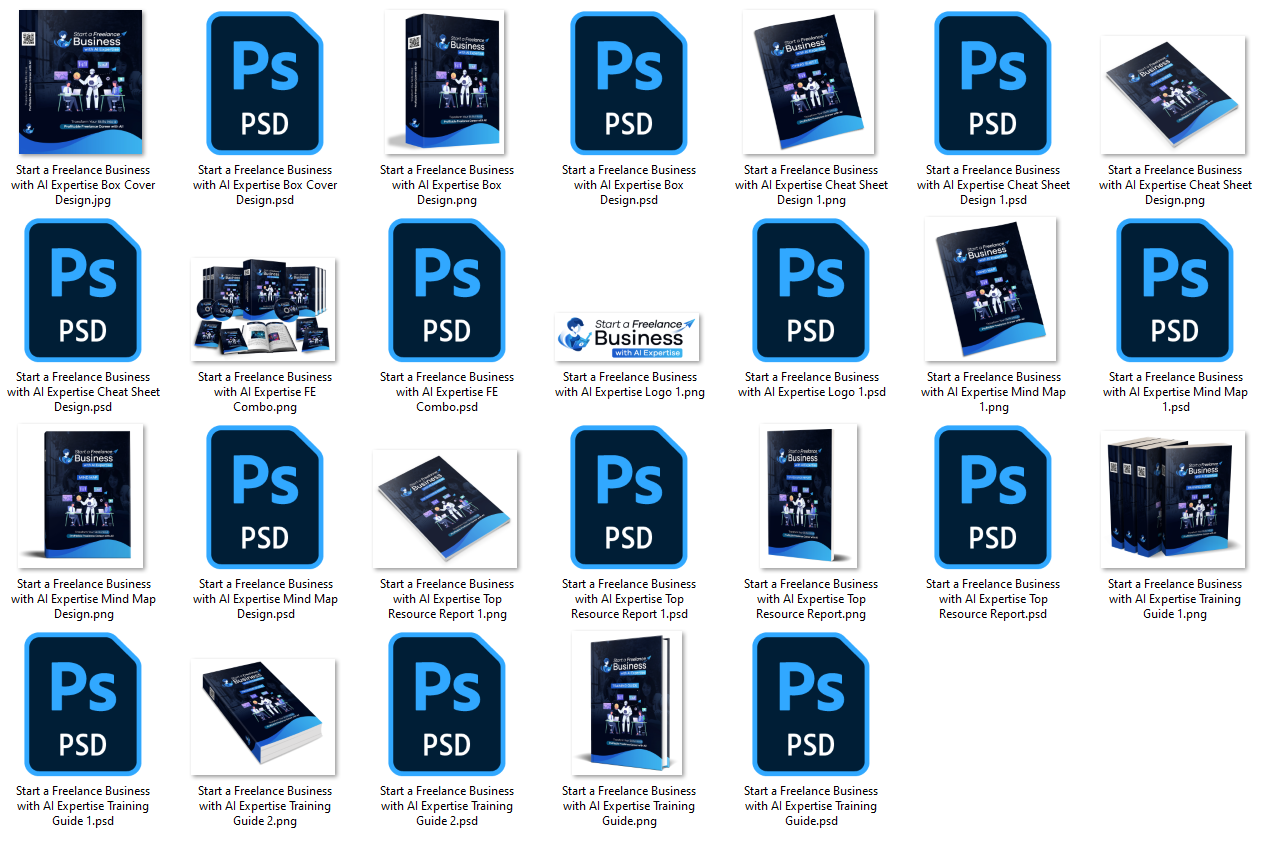
Task: Select Cheat Sheet Design 1.psd icon
Action: 993,82
